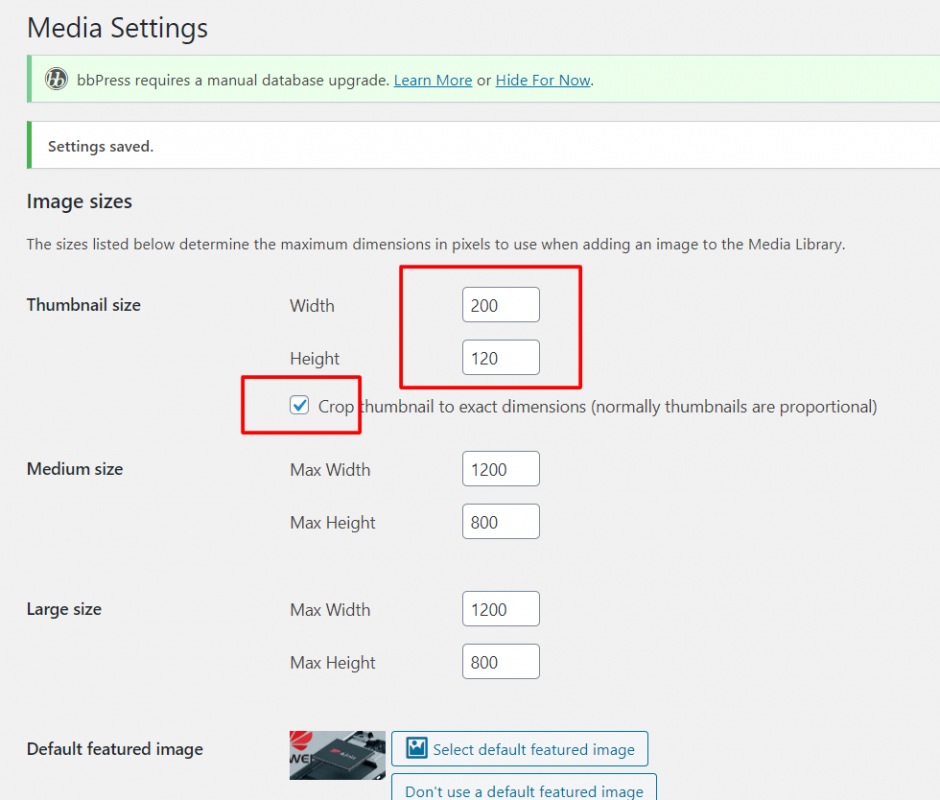Click the Medium size Max Width label

pyautogui.click(x=330, y=470)
